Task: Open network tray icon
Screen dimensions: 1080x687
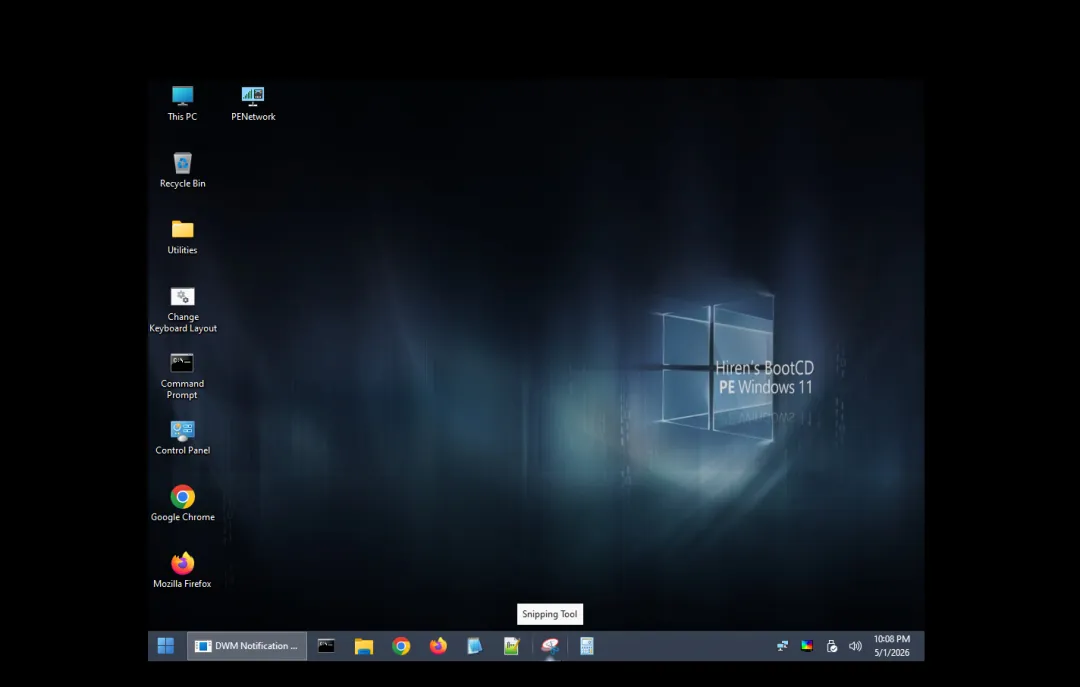Action: (782, 646)
